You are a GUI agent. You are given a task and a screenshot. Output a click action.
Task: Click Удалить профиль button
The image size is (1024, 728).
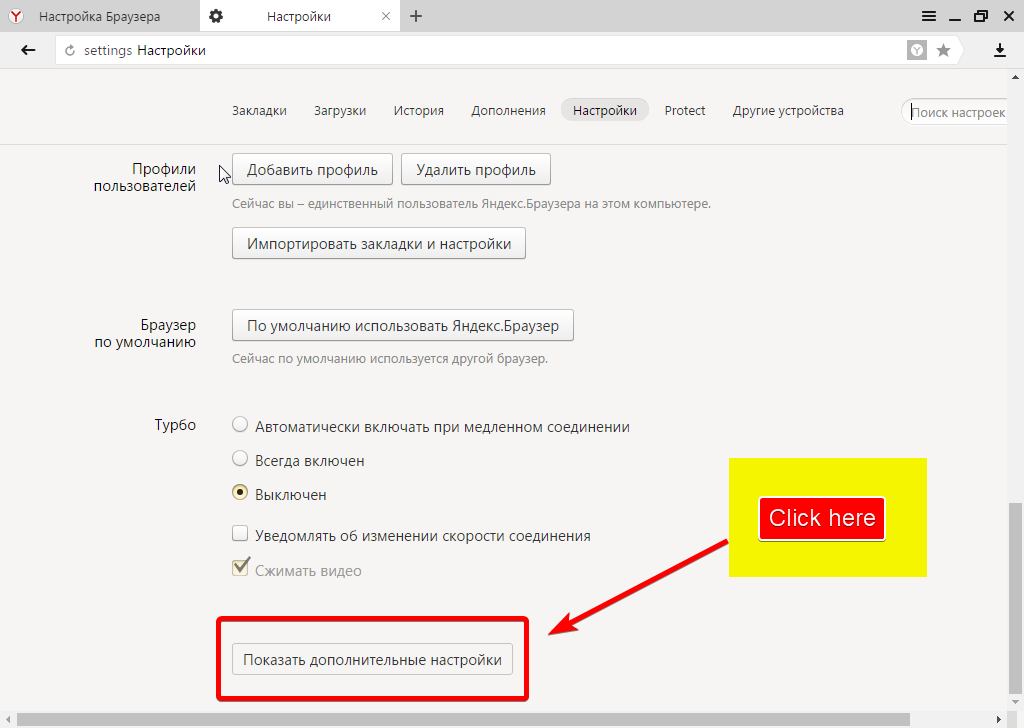(x=475, y=170)
